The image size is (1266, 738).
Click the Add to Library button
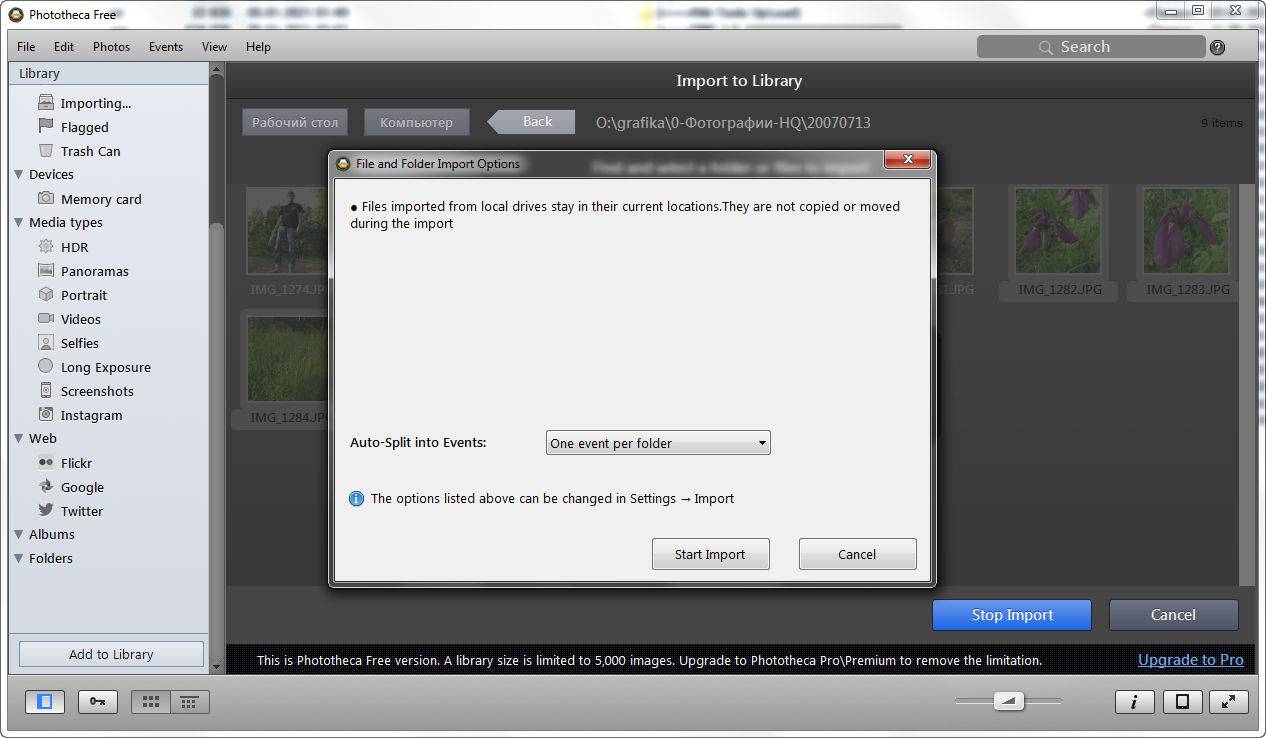pos(111,654)
